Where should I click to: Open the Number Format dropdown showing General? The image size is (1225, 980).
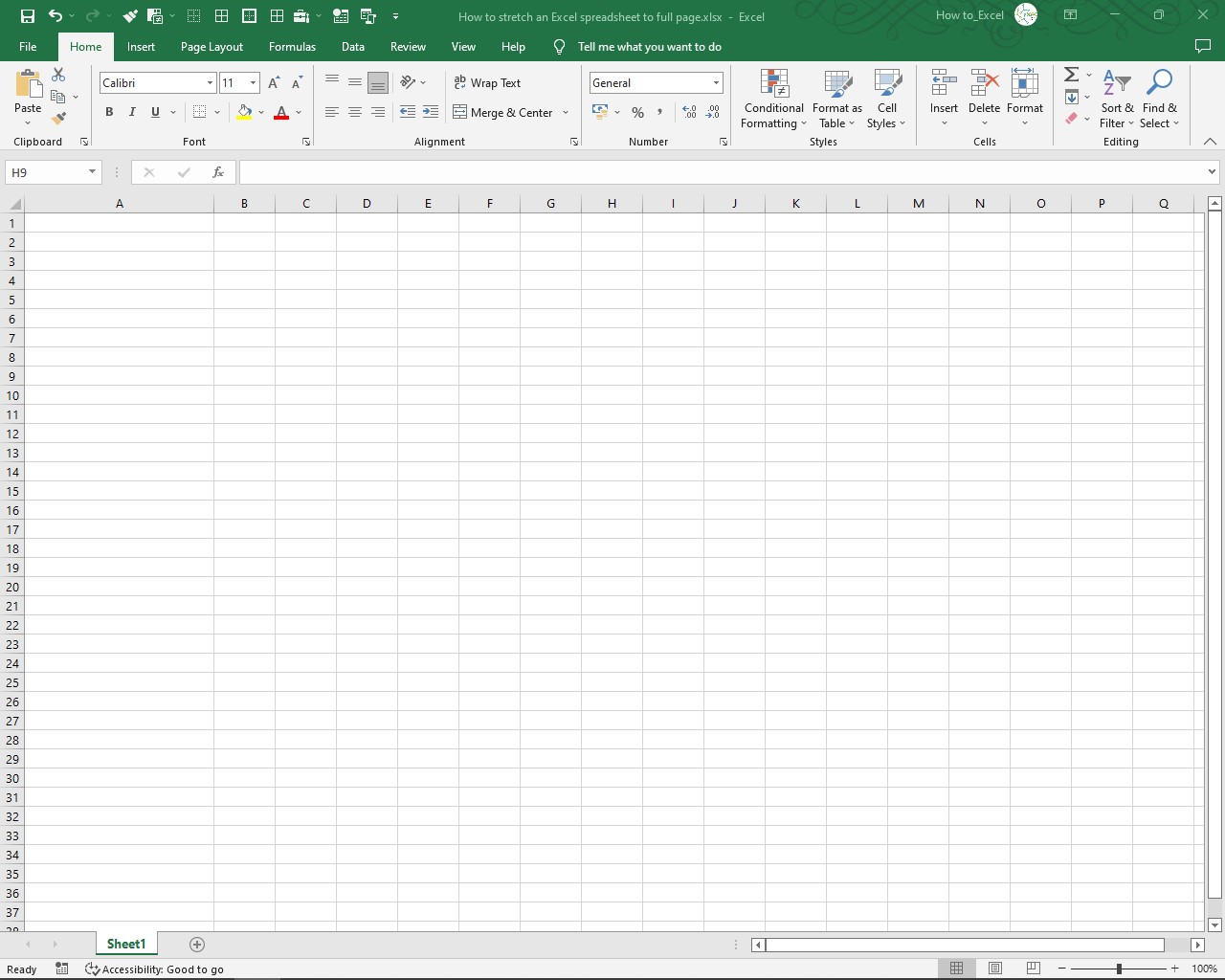(x=715, y=82)
